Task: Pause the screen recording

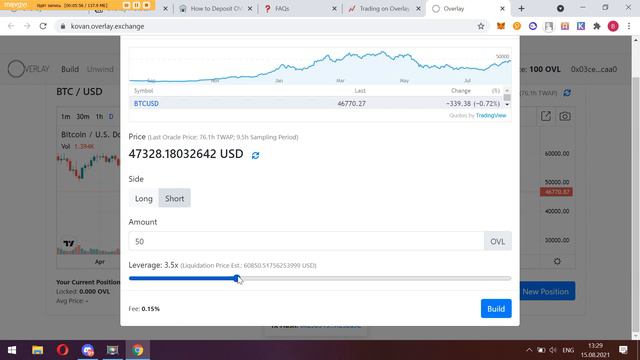Action: pos(136,5)
